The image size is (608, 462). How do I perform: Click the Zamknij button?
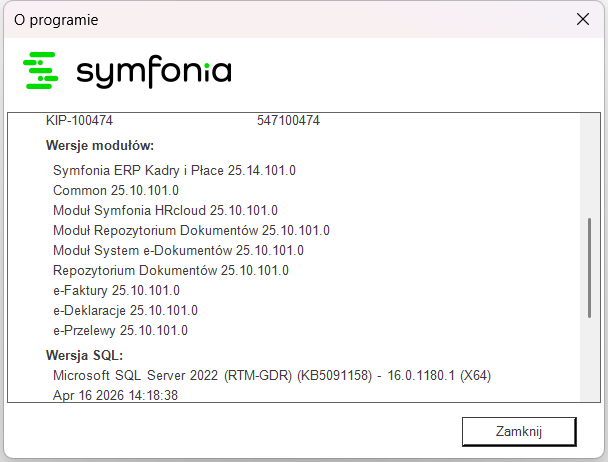click(519, 431)
